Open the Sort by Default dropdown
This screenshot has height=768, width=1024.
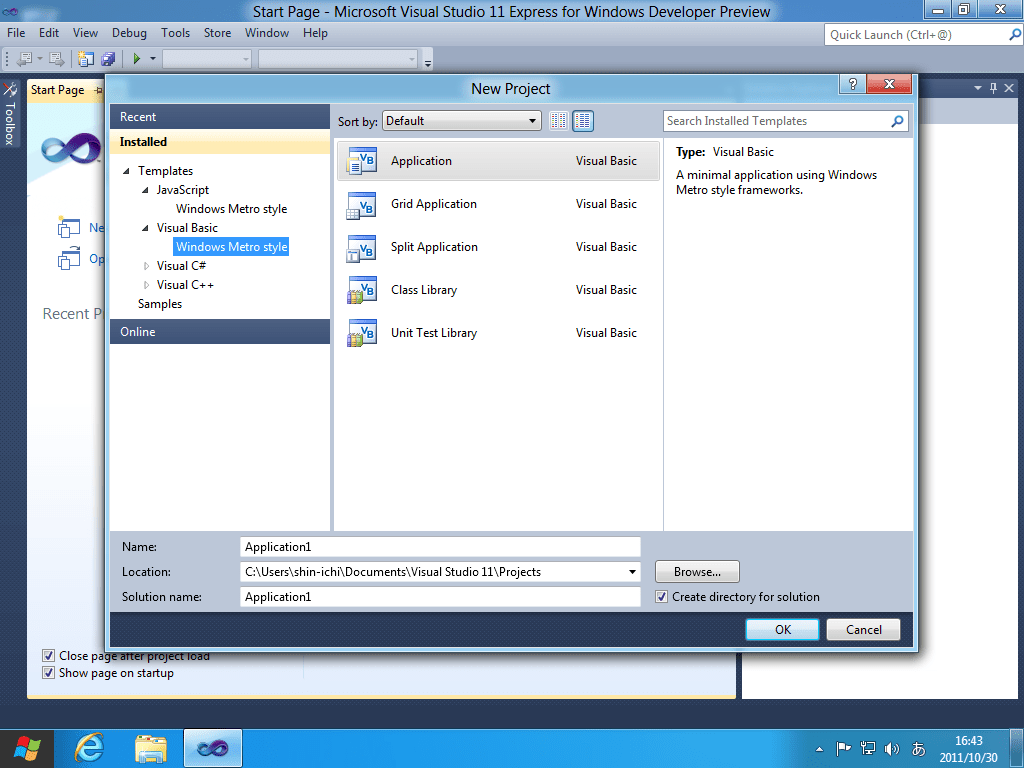click(462, 121)
